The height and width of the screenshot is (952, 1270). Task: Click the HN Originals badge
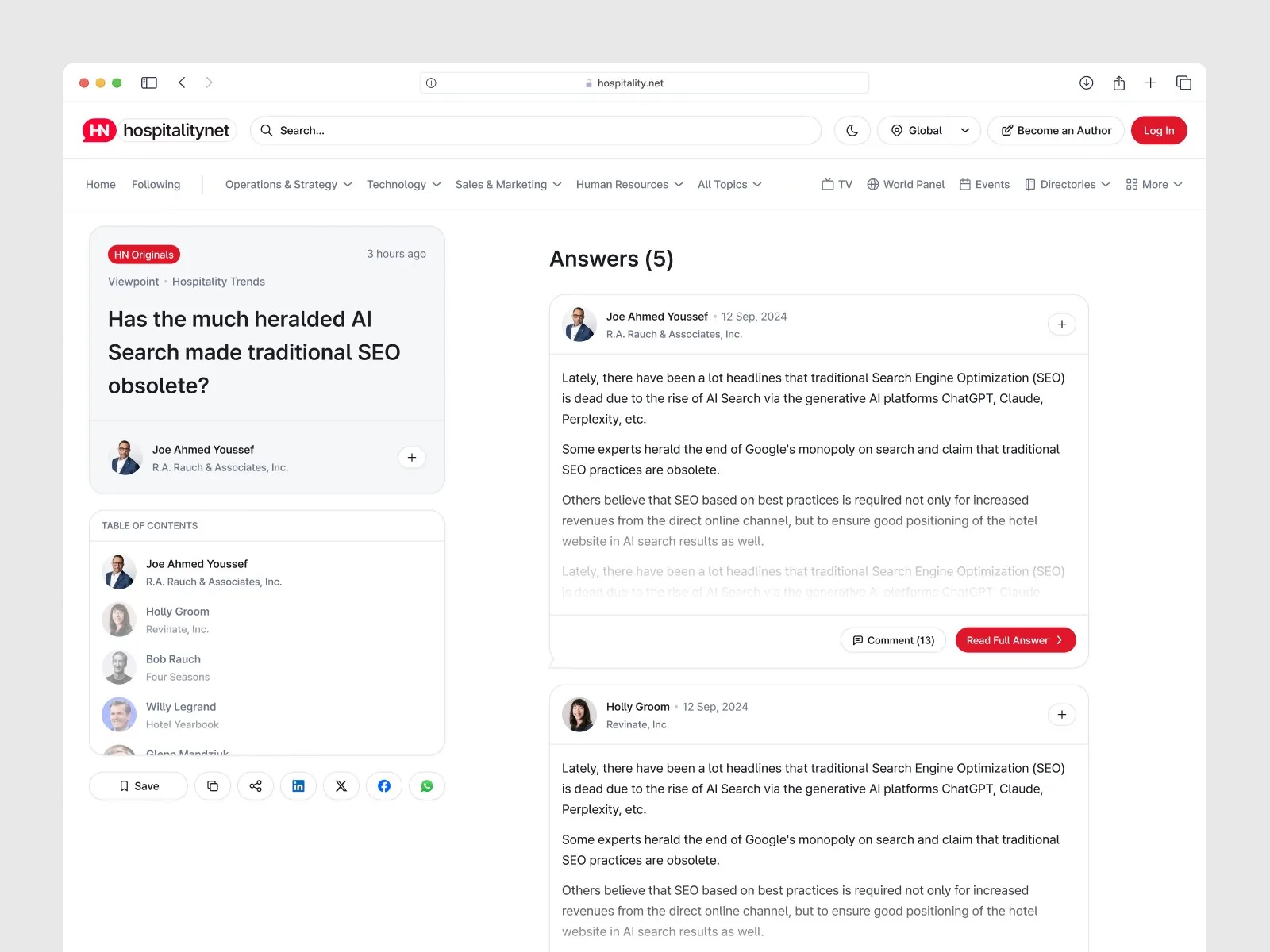click(144, 255)
